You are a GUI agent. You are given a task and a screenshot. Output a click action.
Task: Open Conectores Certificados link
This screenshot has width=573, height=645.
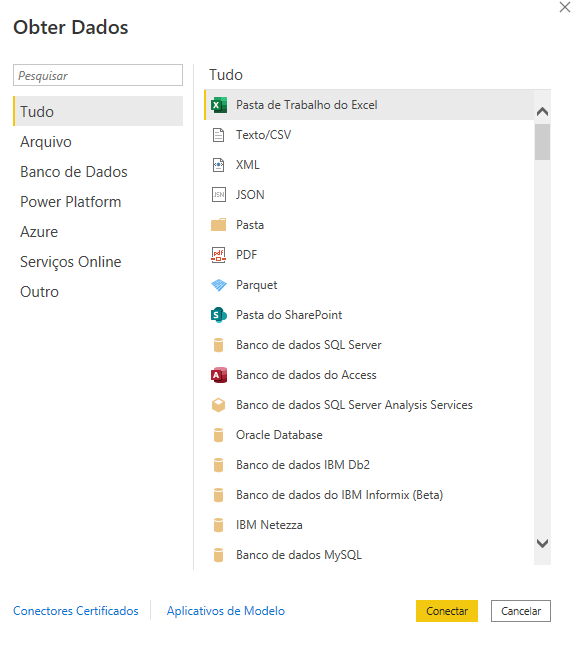tap(76, 611)
